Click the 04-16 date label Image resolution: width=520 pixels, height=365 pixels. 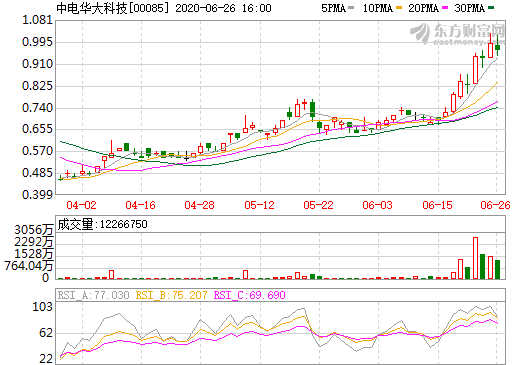[x=140, y=205]
